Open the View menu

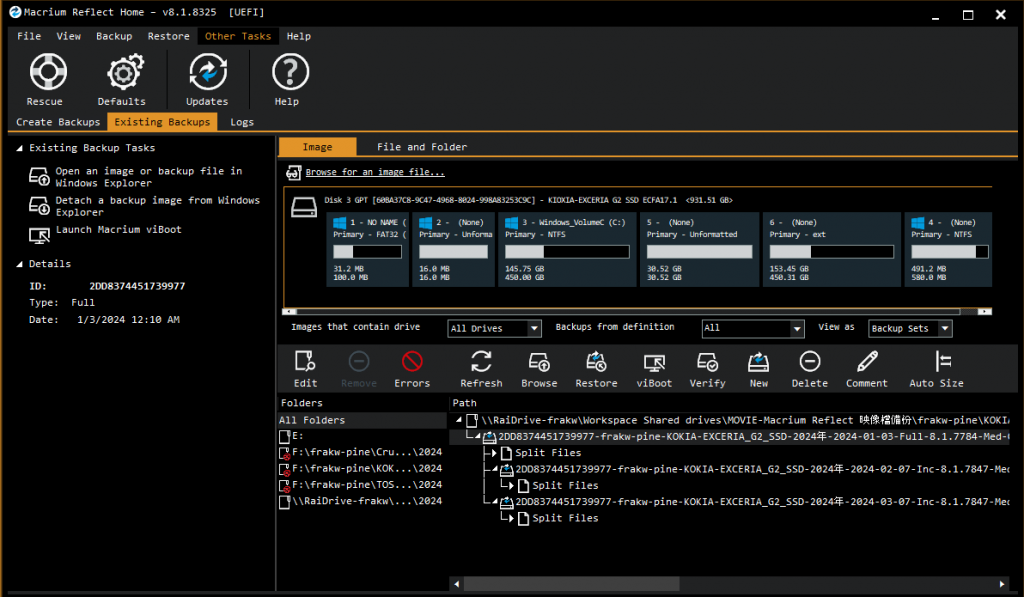pyautogui.click(x=69, y=36)
